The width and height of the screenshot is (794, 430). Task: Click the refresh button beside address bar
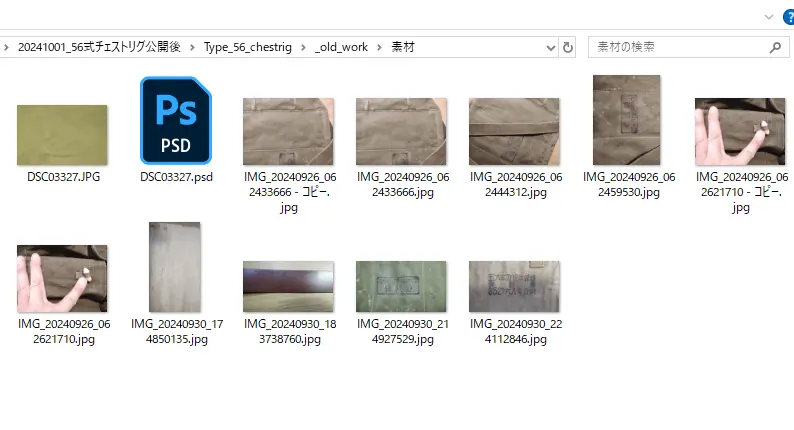[569, 47]
